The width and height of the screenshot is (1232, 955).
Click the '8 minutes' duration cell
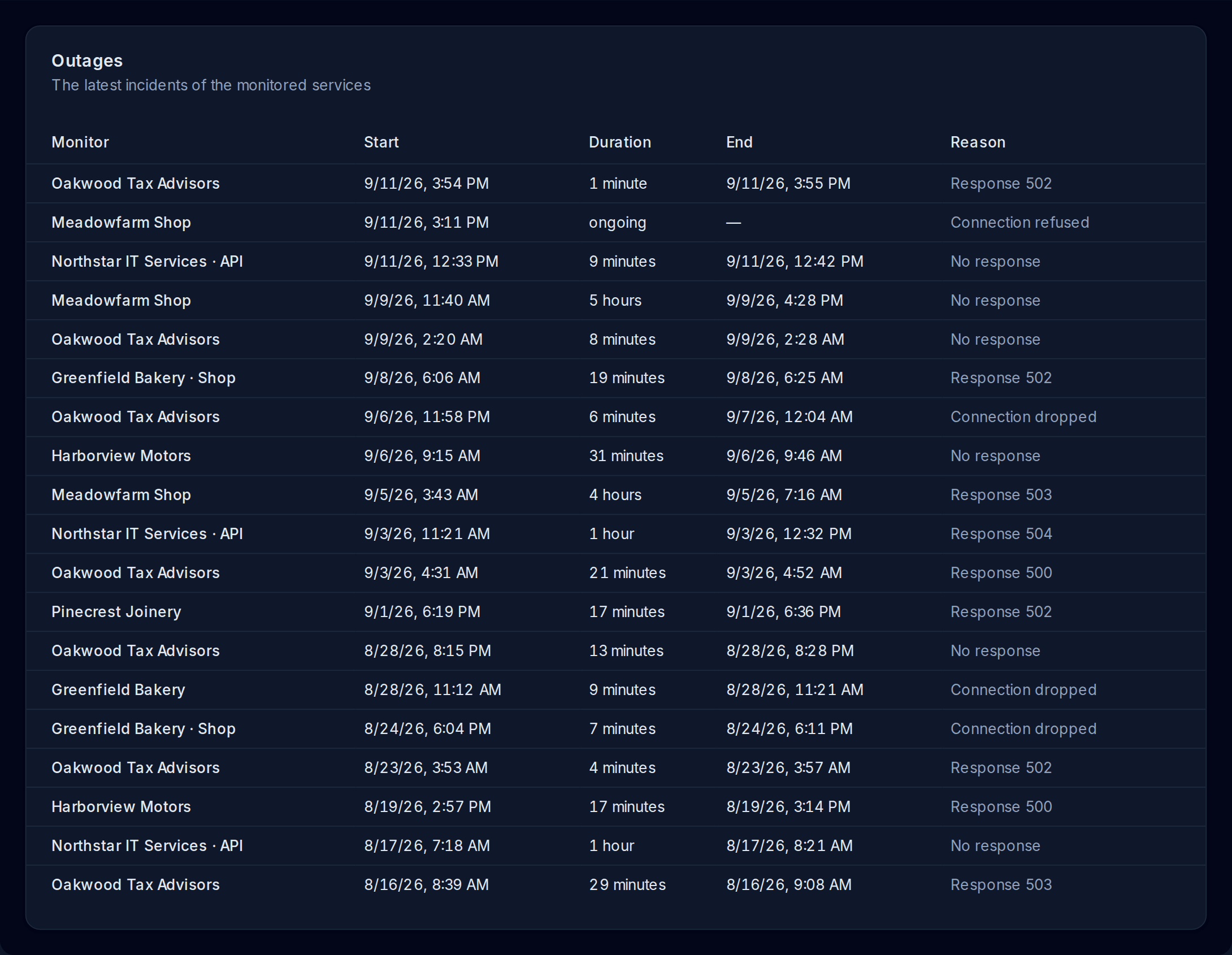click(622, 340)
